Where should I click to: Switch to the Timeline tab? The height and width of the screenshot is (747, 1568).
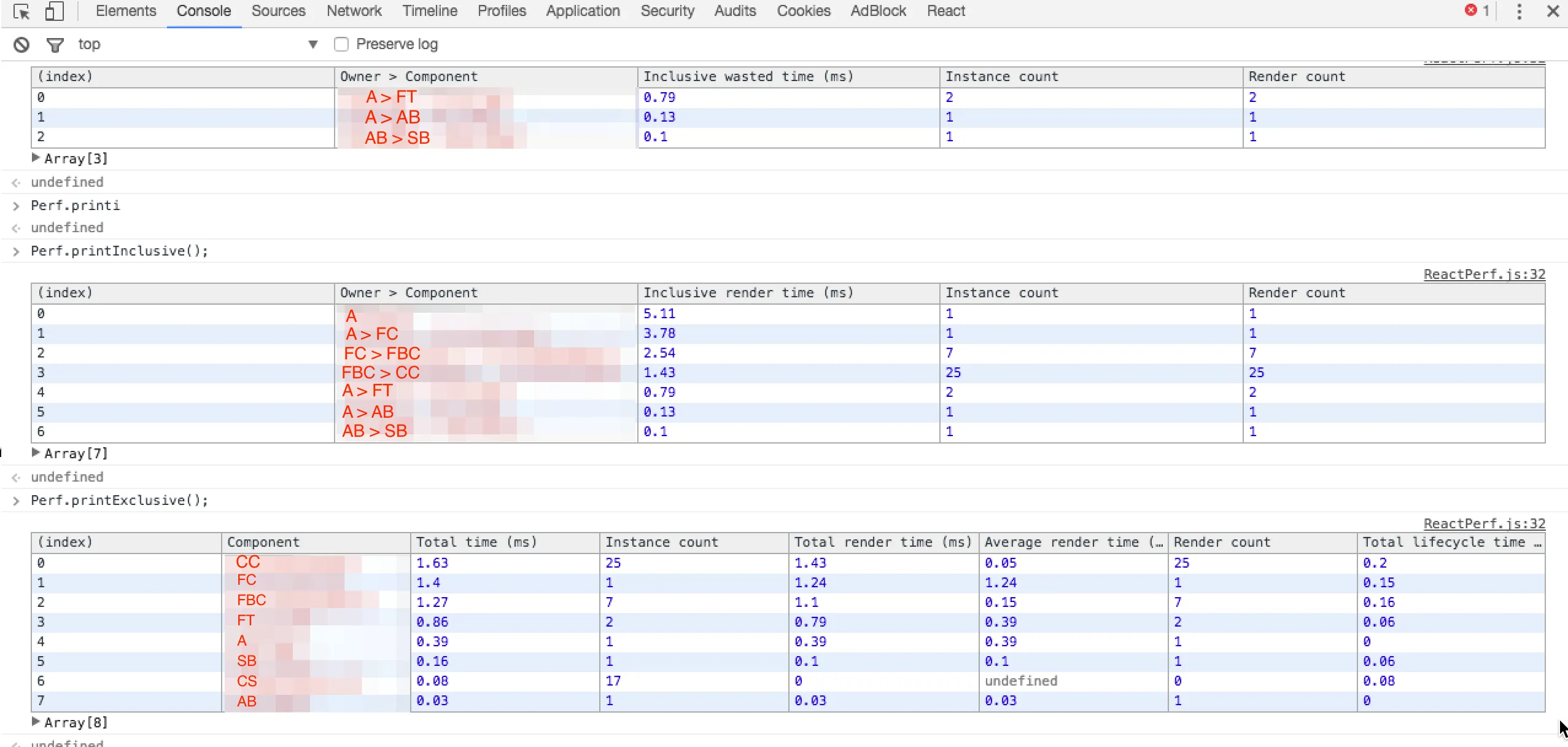430,11
